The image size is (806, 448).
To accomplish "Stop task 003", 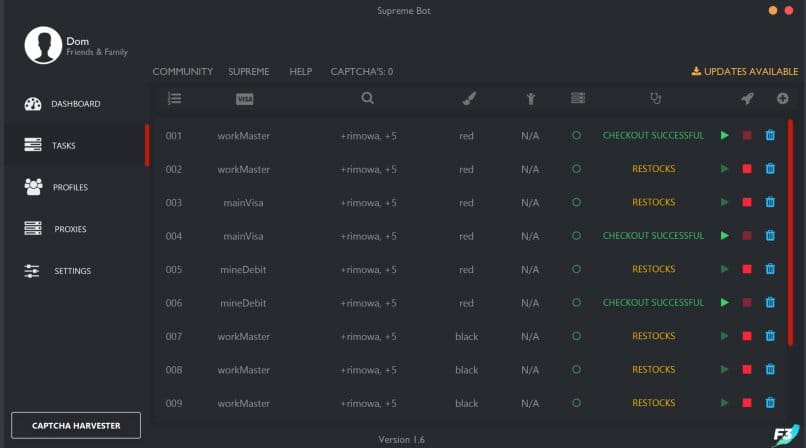I will (747, 202).
